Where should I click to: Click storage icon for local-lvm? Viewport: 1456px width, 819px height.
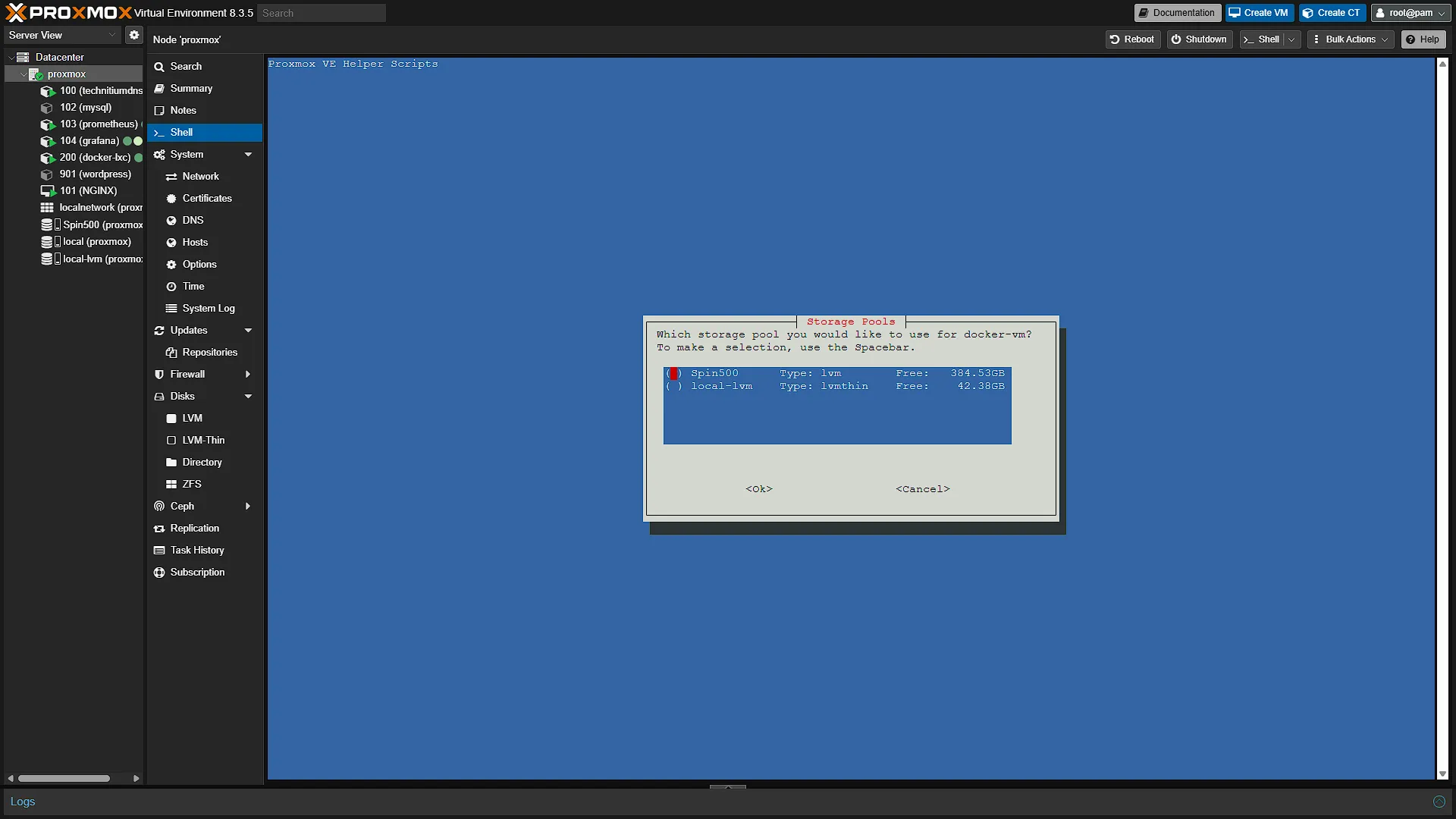pos(50,259)
